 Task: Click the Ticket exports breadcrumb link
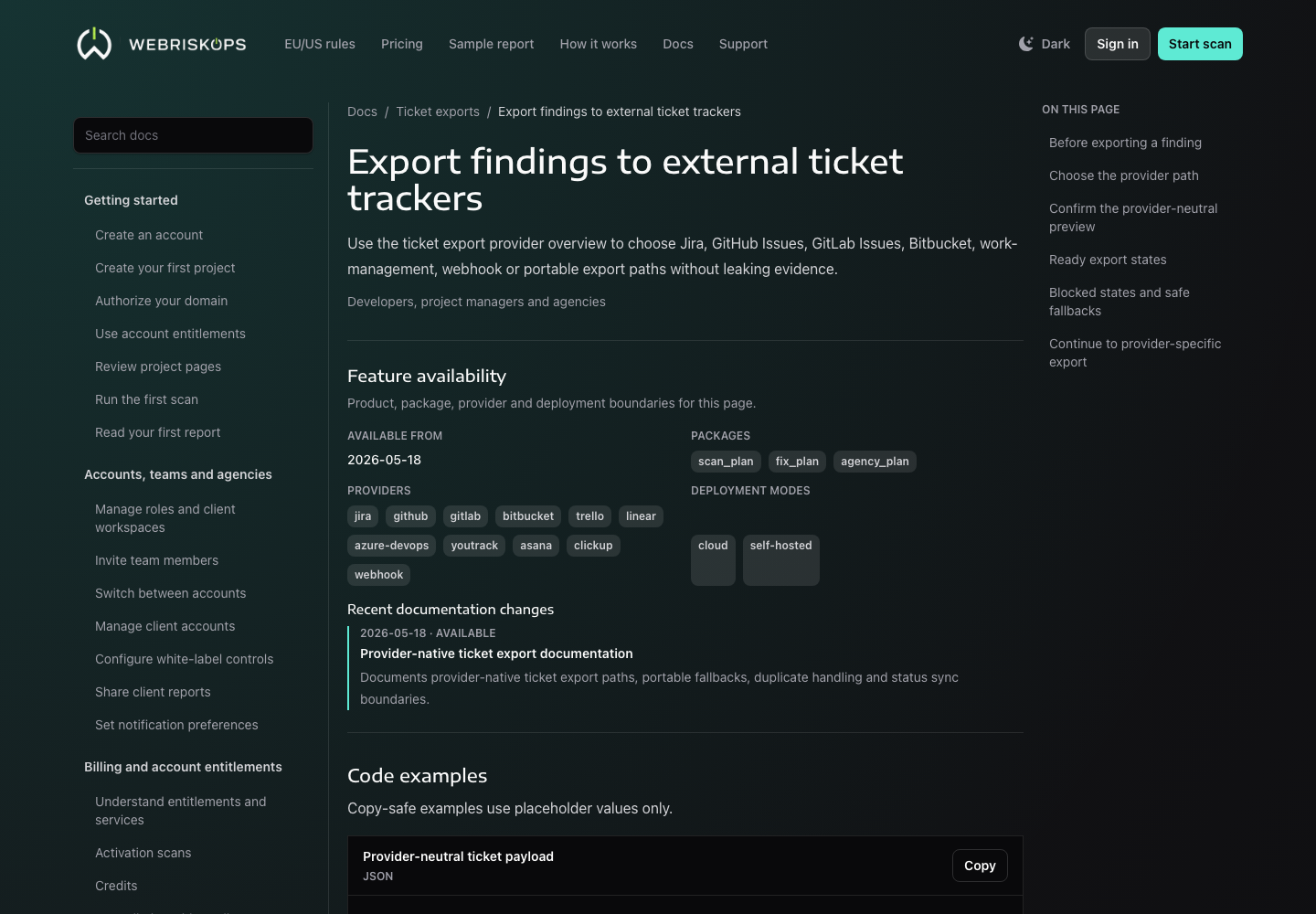click(438, 112)
